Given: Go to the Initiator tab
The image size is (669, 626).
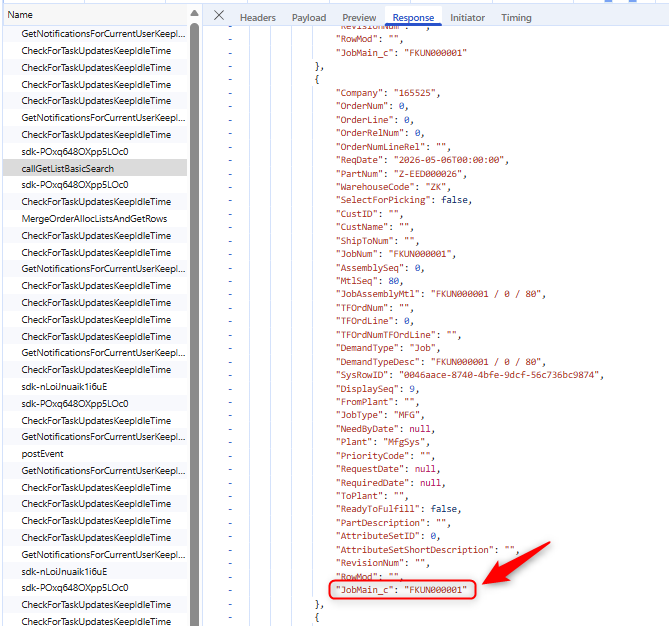Looking at the screenshot, I should coord(467,18).
